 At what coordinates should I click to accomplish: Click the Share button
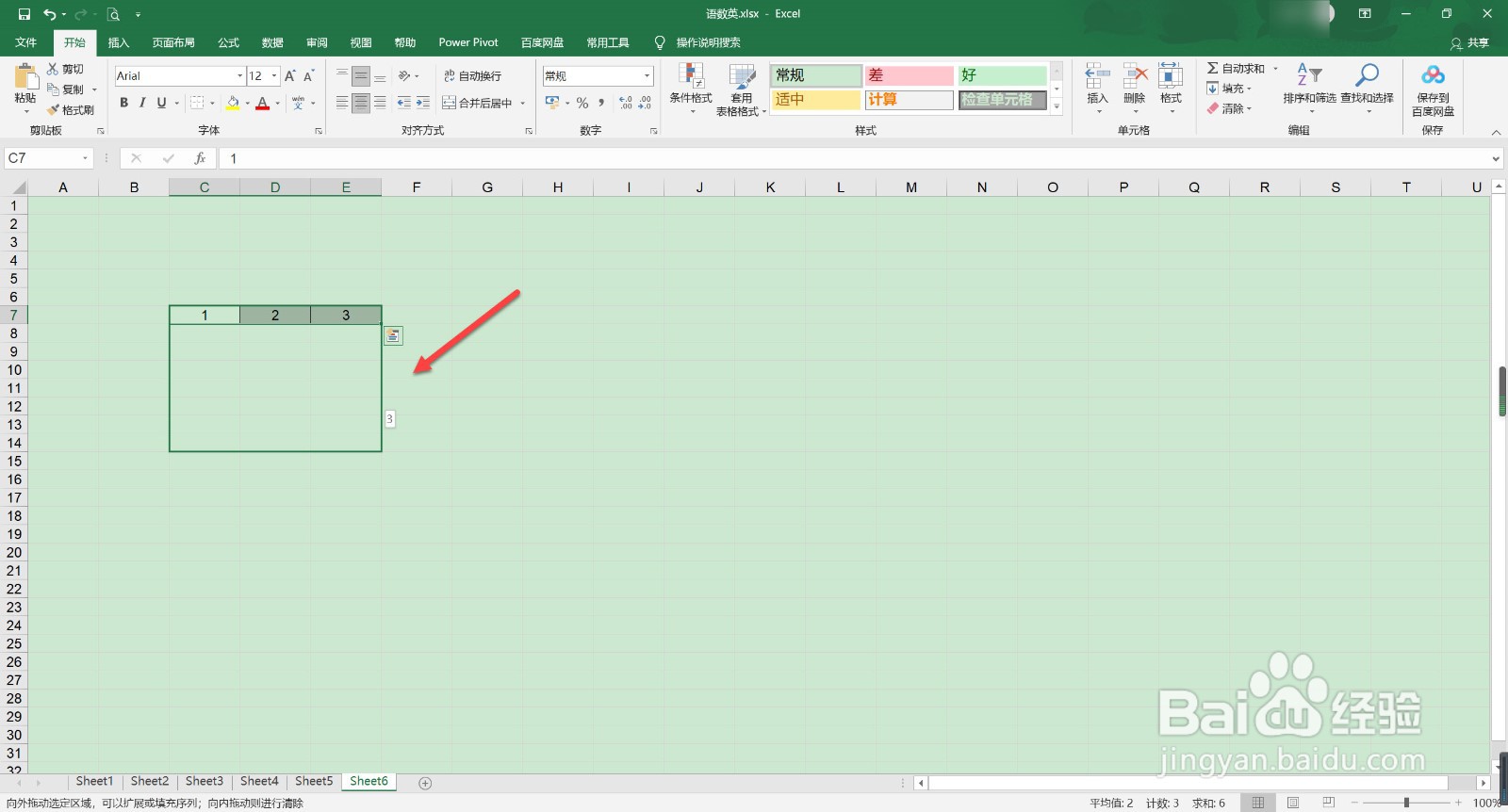1470,43
